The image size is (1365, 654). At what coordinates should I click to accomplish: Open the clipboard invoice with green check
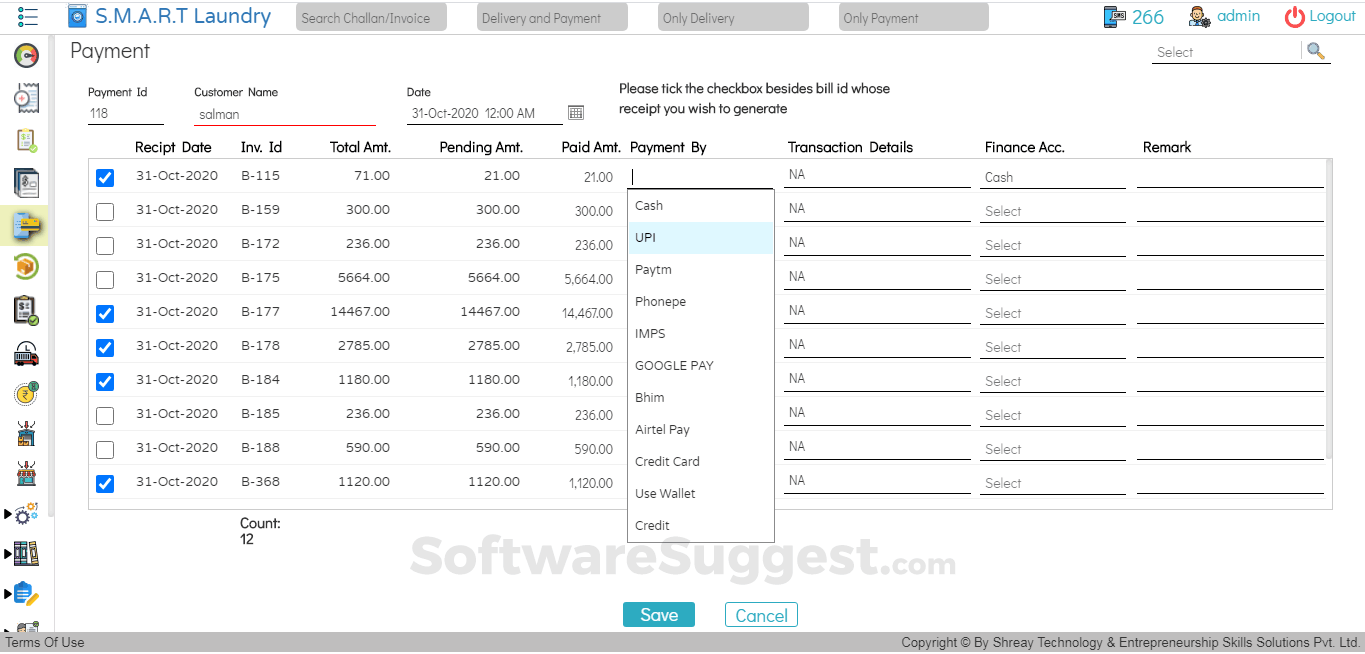(26, 141)
